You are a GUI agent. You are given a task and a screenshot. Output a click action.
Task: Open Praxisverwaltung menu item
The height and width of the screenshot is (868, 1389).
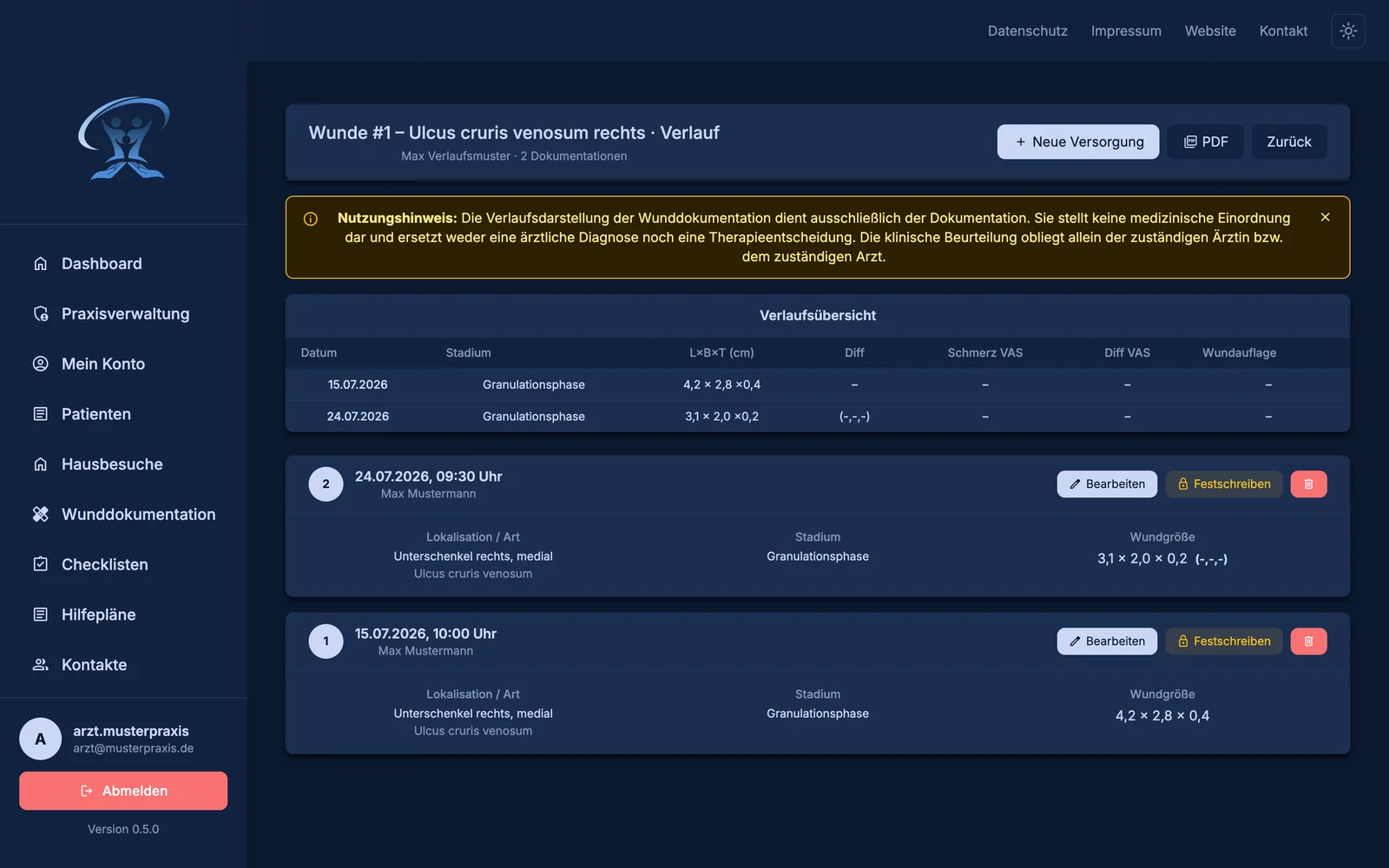click(x=123, y=313)
